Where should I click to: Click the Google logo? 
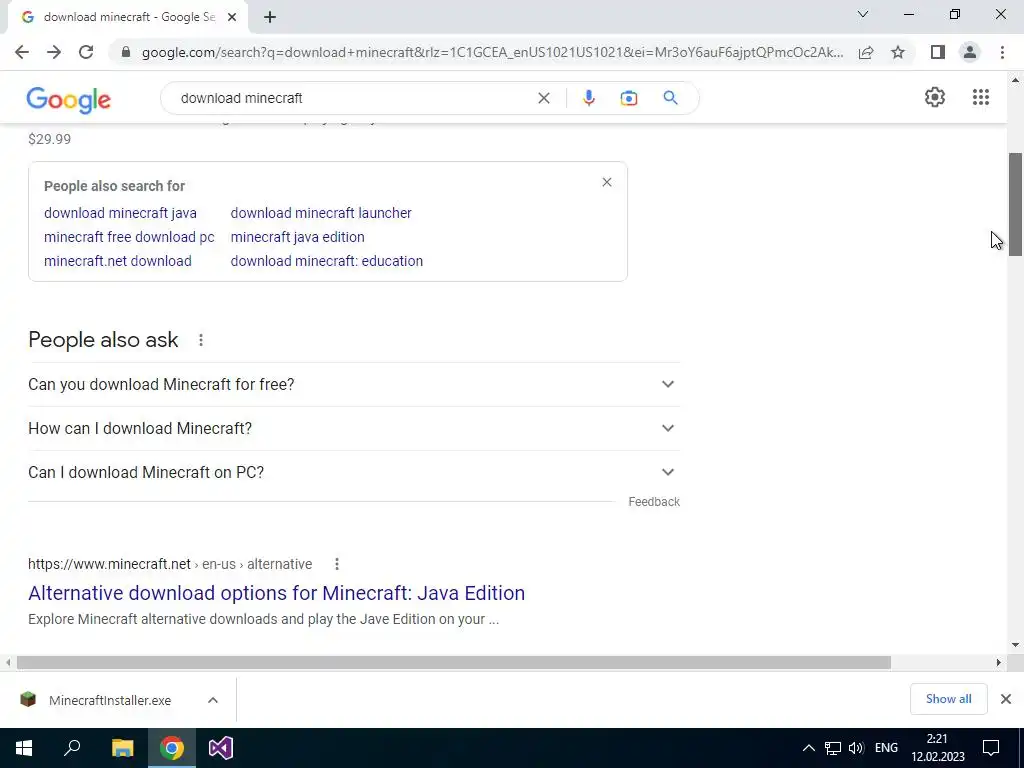(x=69, y=100)
